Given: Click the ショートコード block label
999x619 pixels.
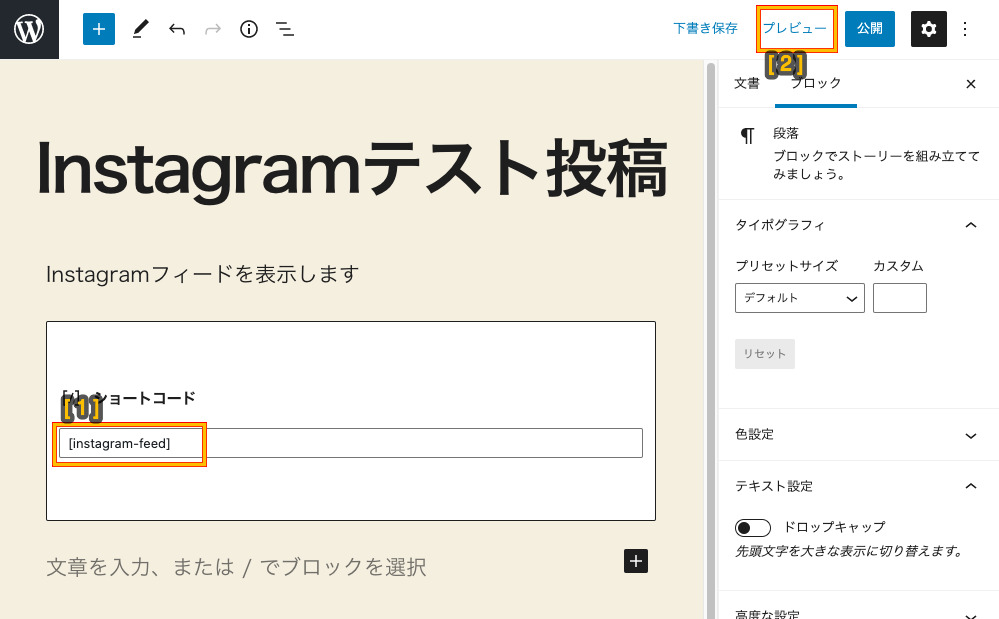Looking at the screenshot, I should (x=144, y=398).
